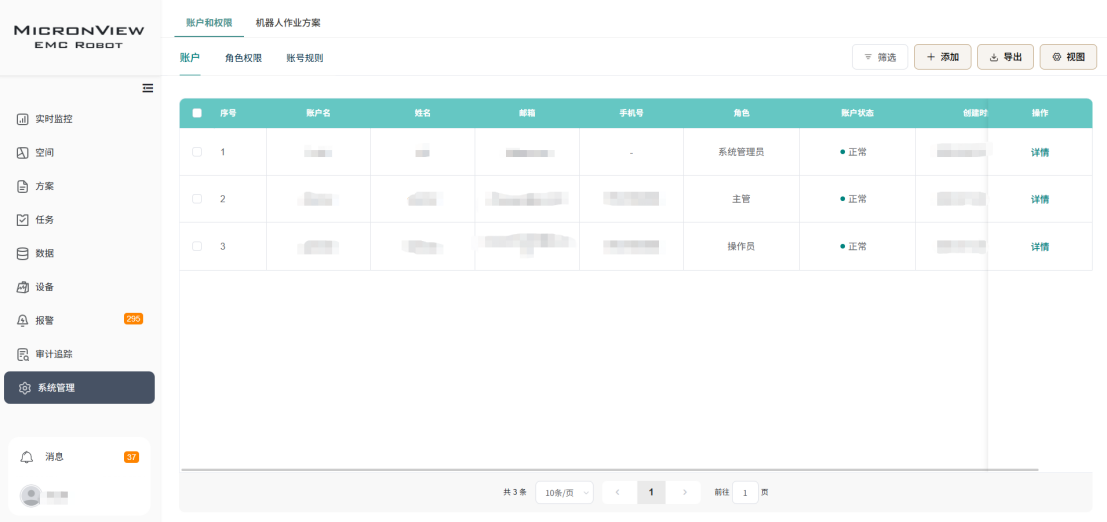Image resolution: width=1107 pixels, height=522 pixels.
Task: Toggle the select-all checkbox in table header
Action: (x=197, y=113)
